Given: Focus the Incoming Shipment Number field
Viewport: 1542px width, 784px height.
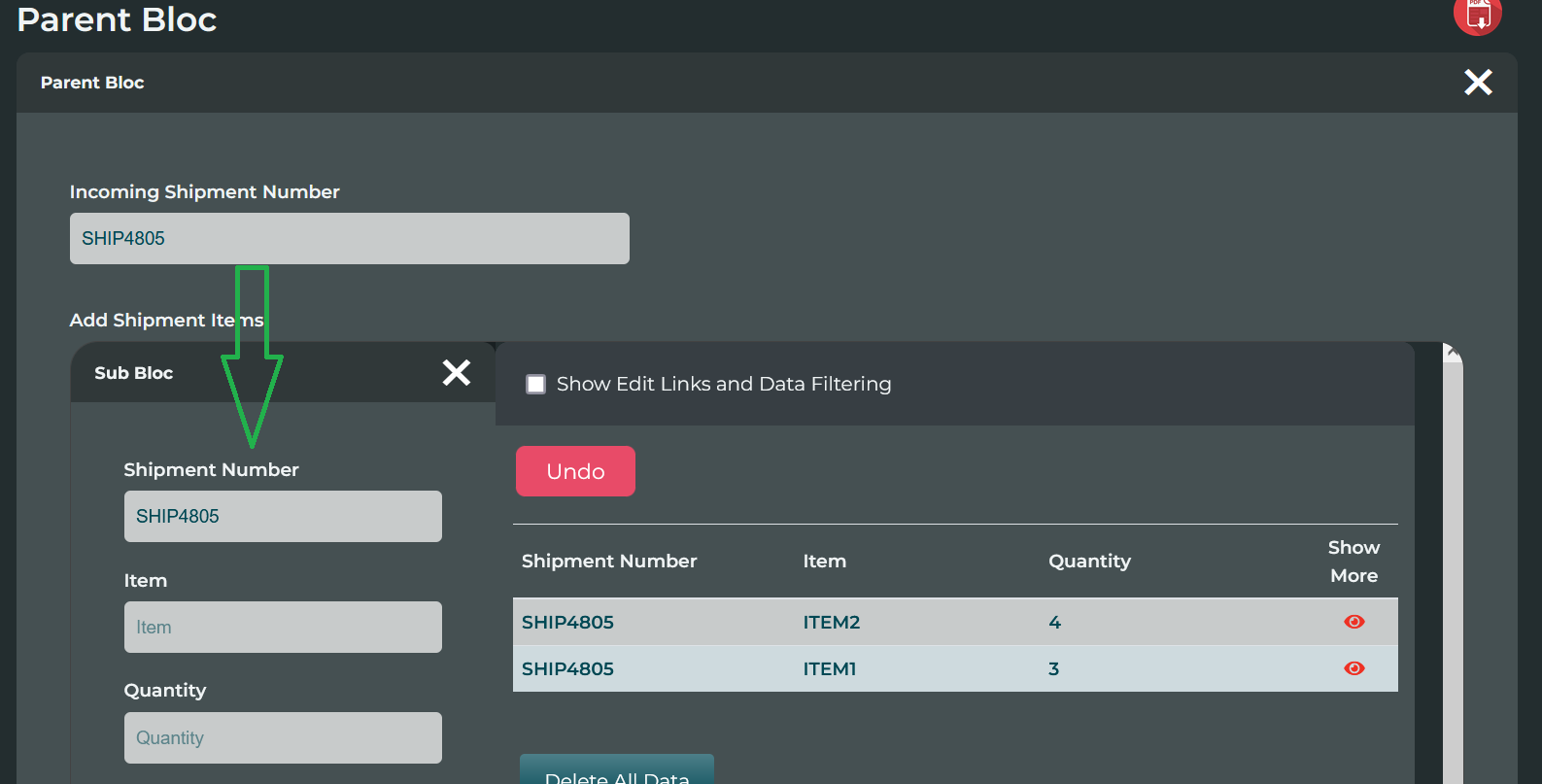Looking at the screenshot, I should 350,238.
